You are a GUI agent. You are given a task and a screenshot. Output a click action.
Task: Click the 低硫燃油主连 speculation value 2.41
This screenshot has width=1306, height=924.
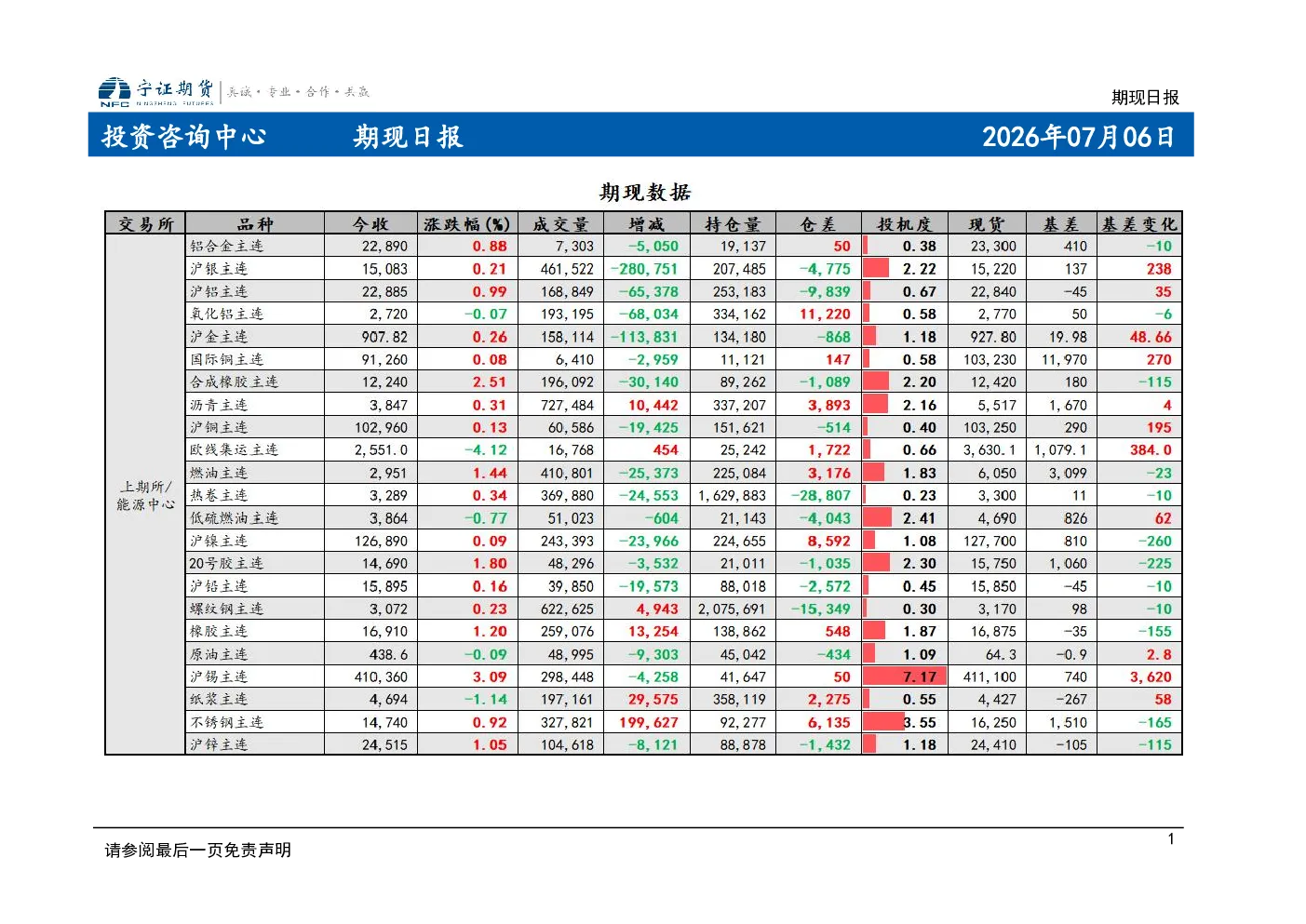pos(920,518)
